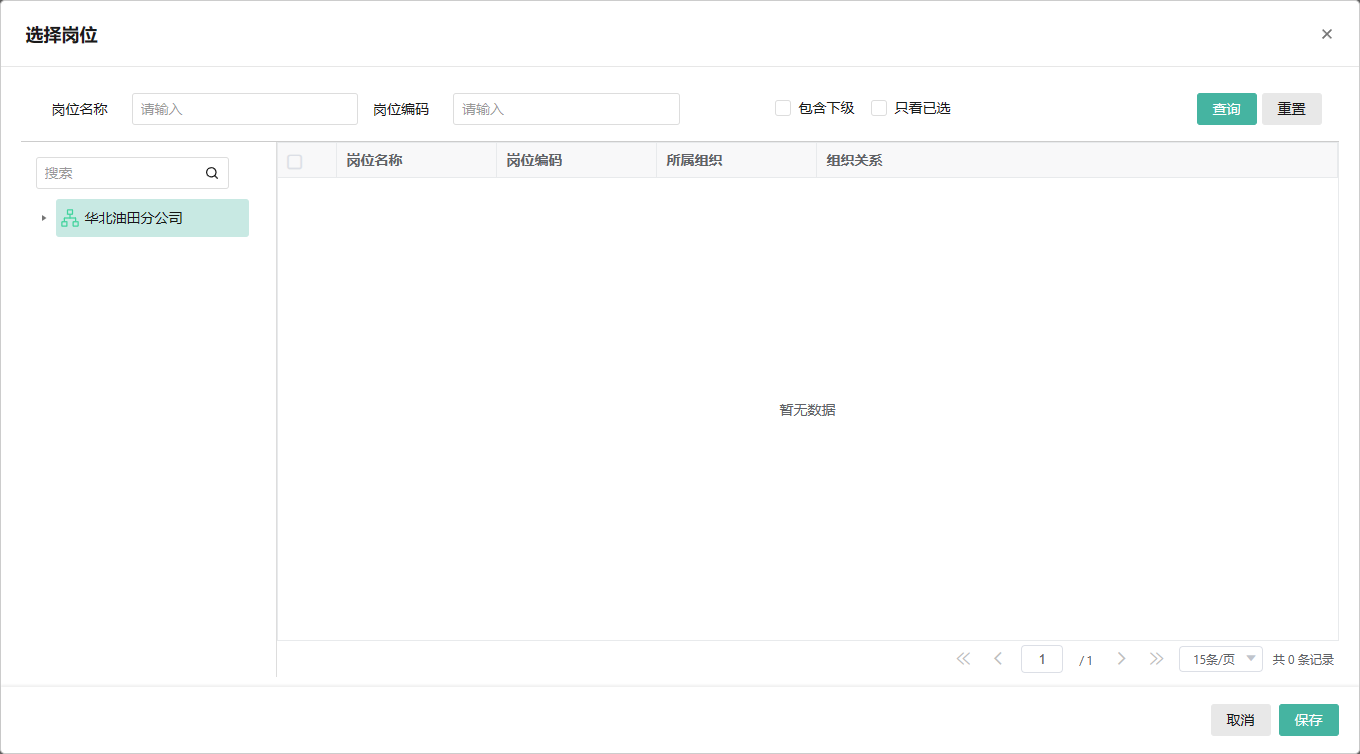The width and height of the screenshot is (1360, 754).
Task: Open the 15条/页 page size dropdown
Action: click(1221, 659)
